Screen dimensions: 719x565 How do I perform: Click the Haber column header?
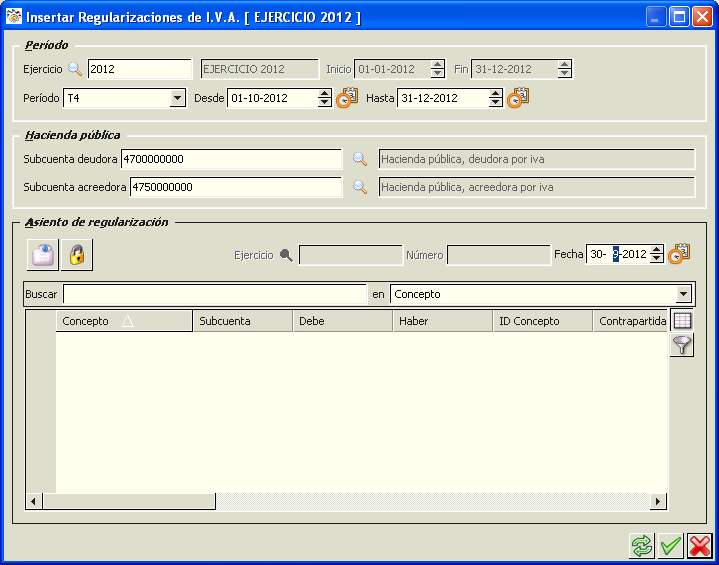tap(443, 321)
